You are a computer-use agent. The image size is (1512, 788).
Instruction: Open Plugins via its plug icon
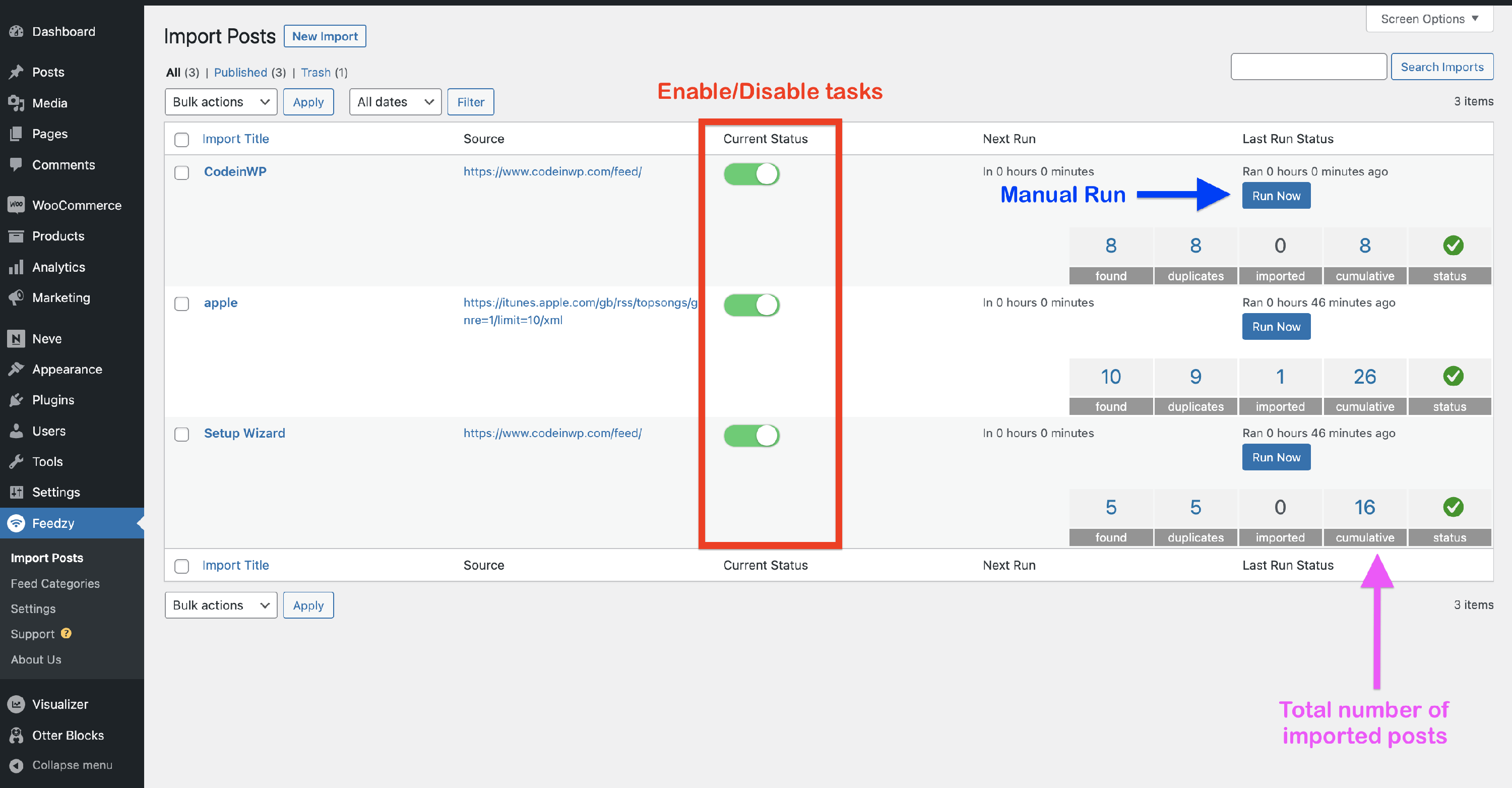[16, 400]
